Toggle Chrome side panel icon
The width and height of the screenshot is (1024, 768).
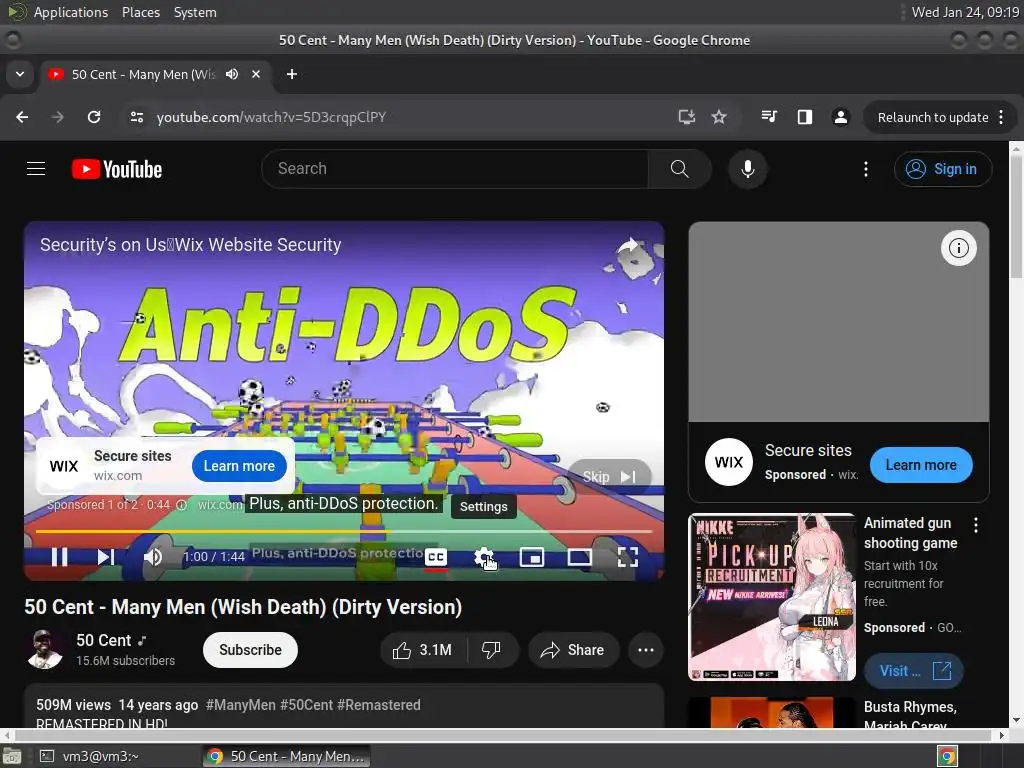click(x=805, y=117)
